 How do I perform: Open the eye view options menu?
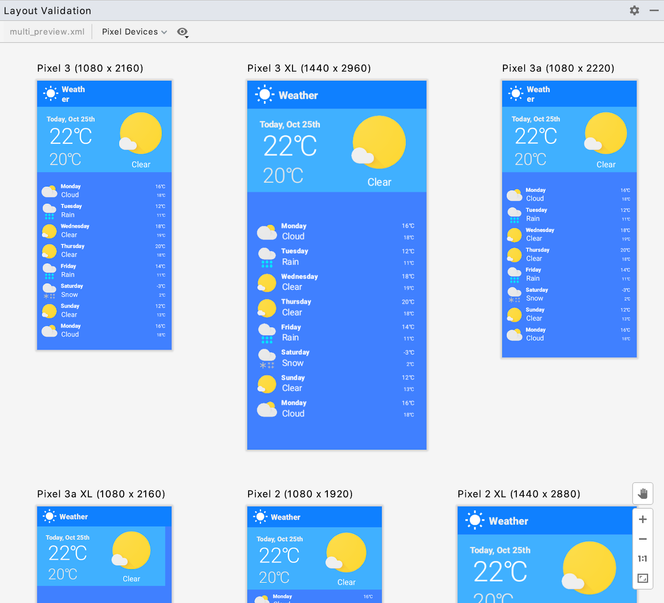click(183, 32)
